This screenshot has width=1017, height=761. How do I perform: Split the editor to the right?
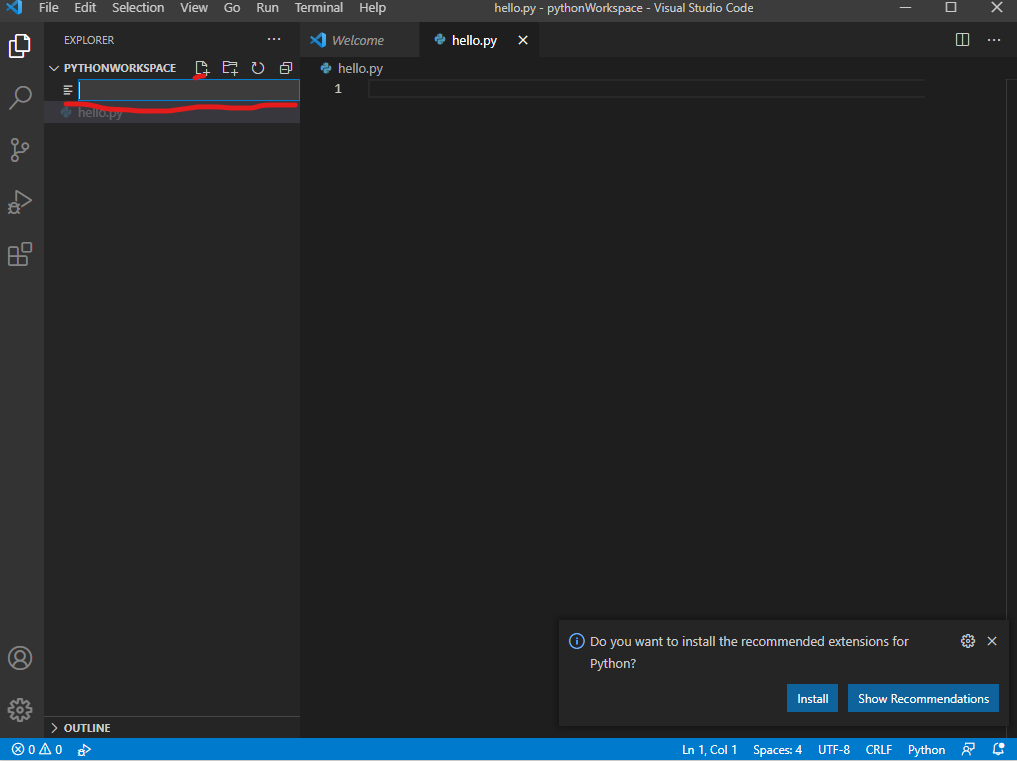963,40
